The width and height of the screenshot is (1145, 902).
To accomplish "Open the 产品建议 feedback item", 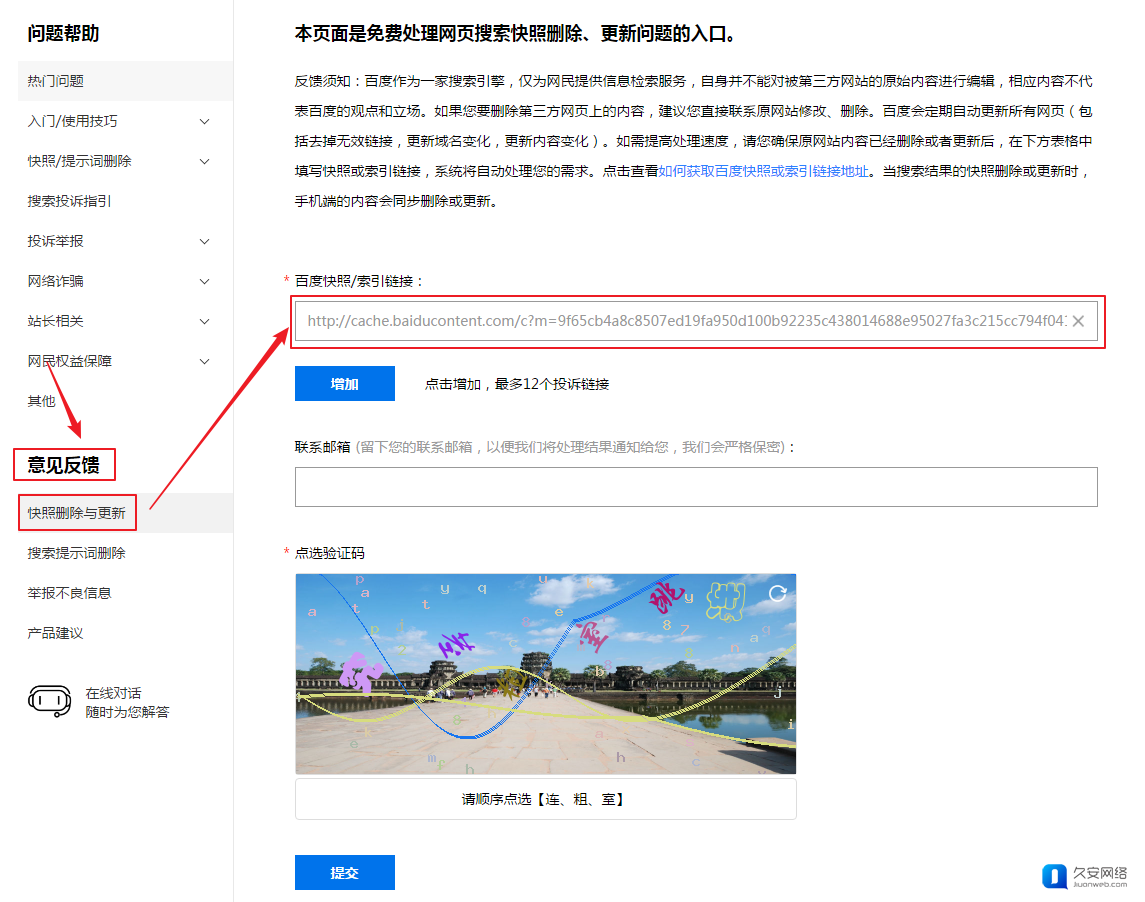I will [x=55, y=633].
